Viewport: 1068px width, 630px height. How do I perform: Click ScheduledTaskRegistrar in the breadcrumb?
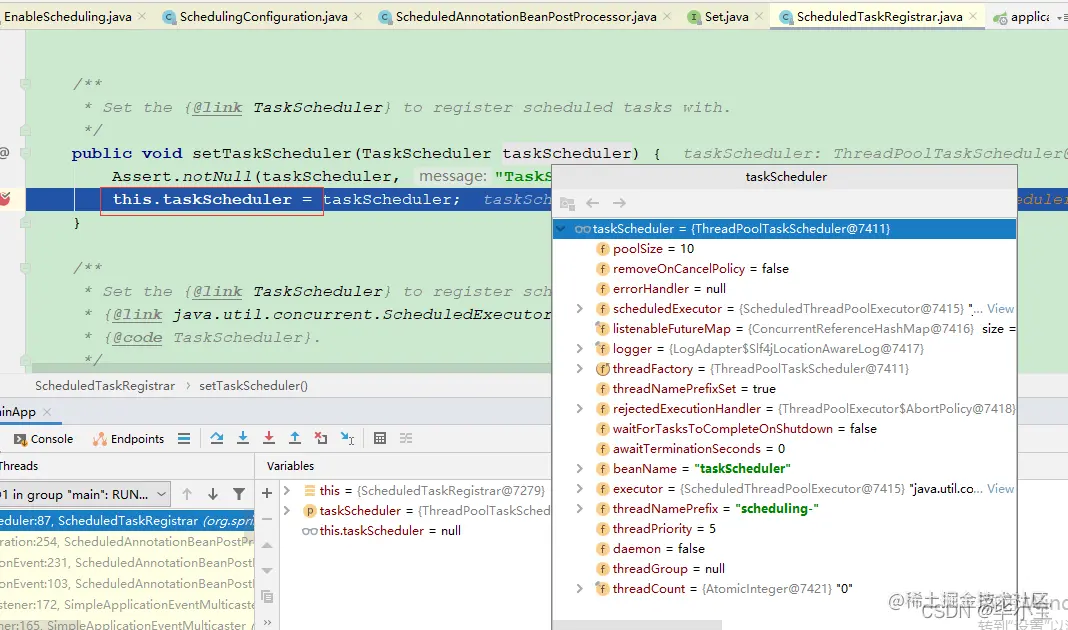coord(105,385)
